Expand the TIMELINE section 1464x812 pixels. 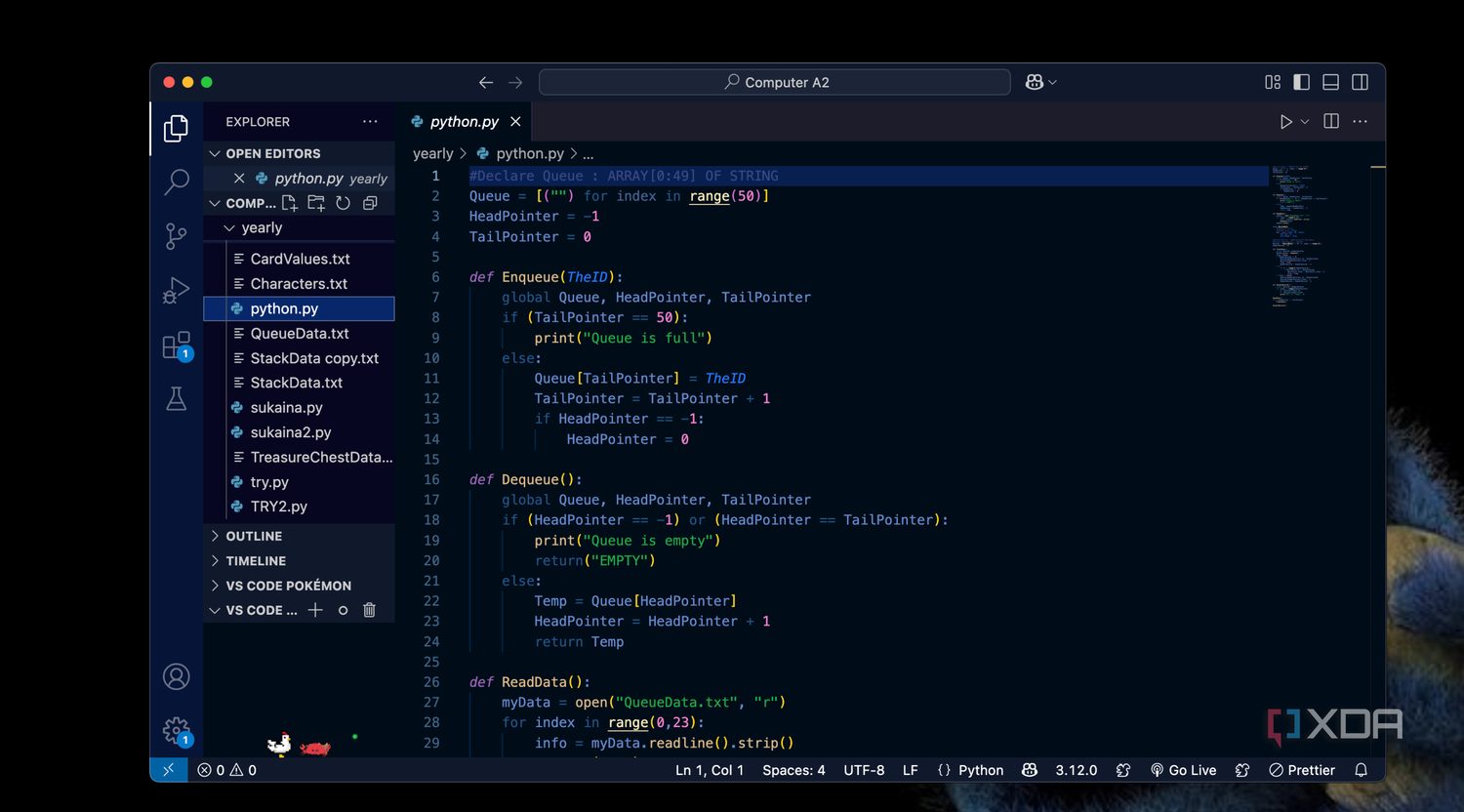(x=299, y=561)
